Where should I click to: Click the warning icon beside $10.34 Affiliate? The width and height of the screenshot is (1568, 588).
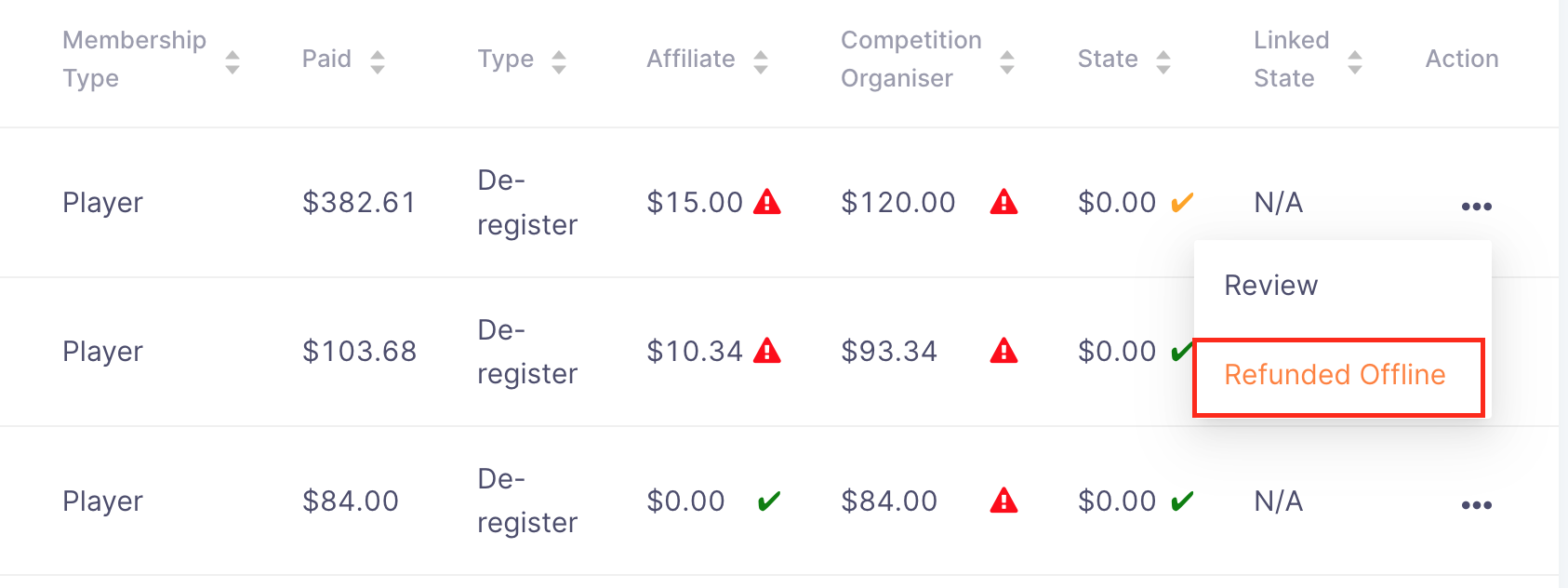coord(766,351)
